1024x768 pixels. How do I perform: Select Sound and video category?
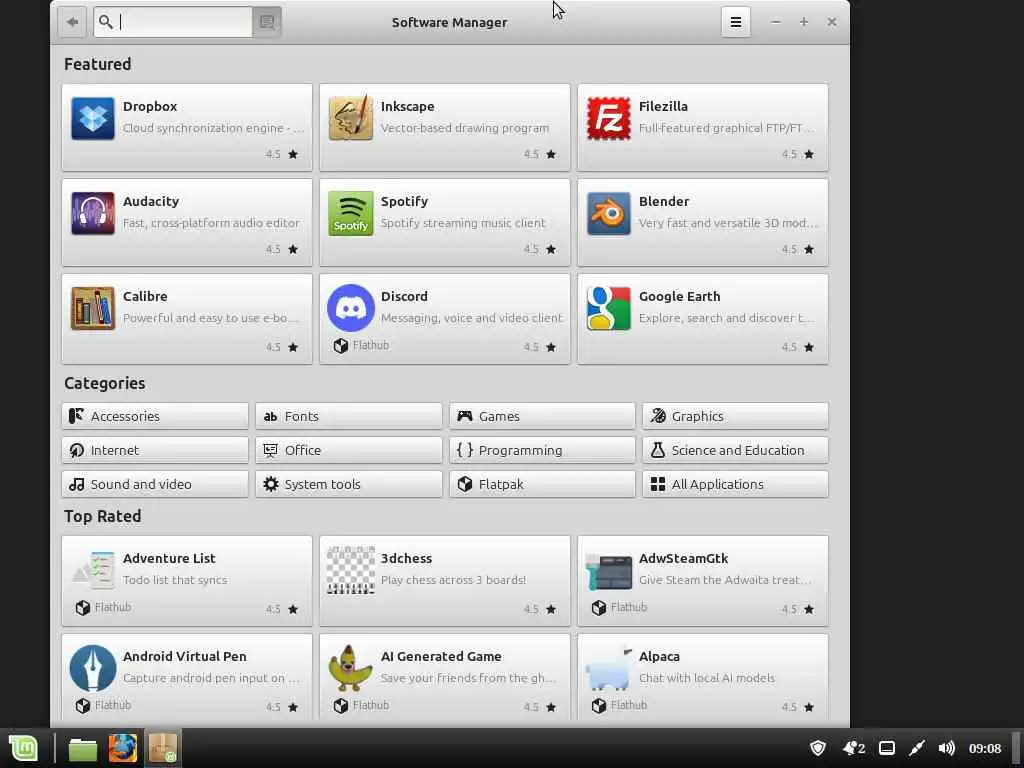pos(155,484)
